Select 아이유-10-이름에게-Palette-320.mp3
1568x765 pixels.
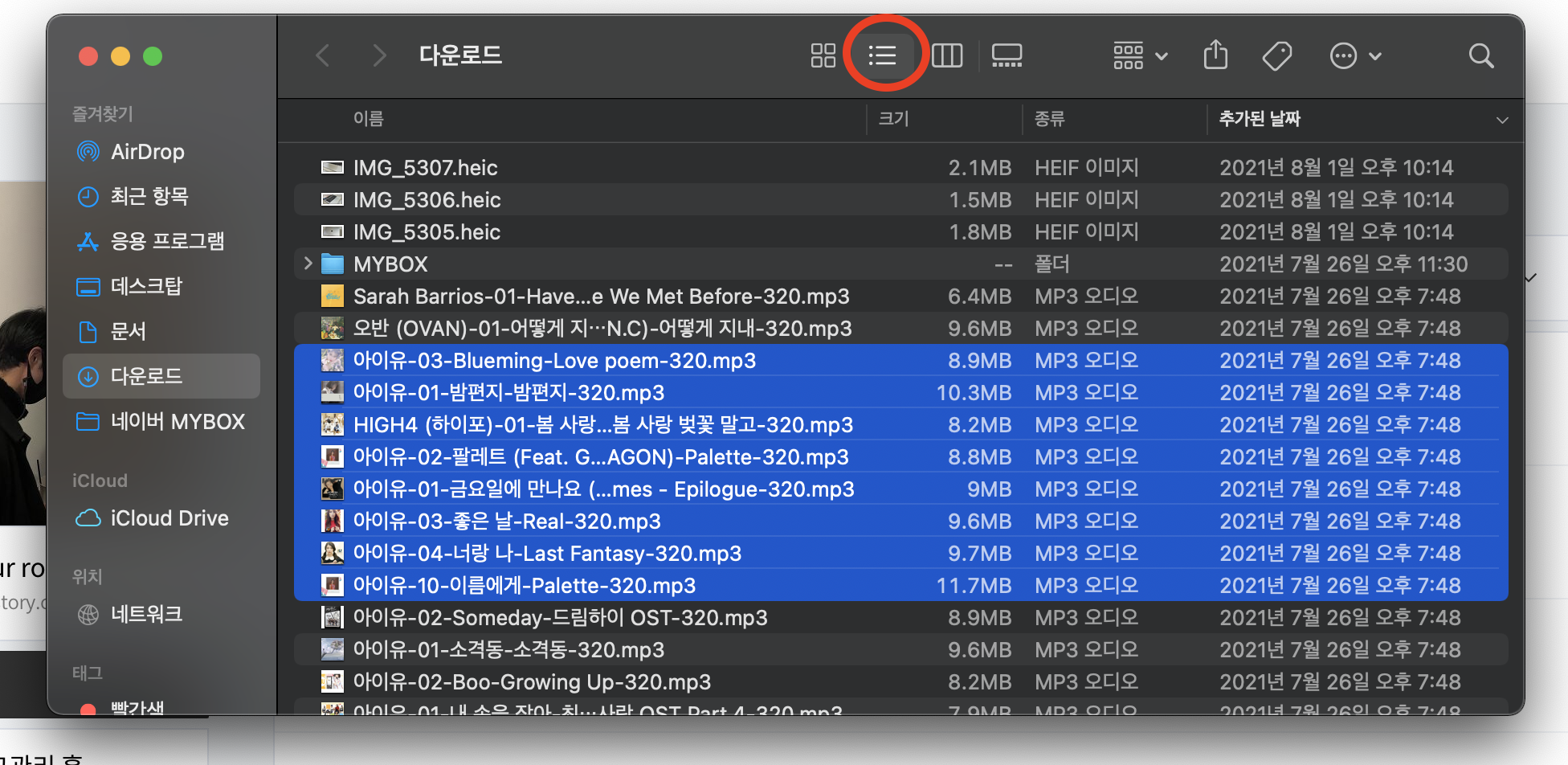pos(900,585)
